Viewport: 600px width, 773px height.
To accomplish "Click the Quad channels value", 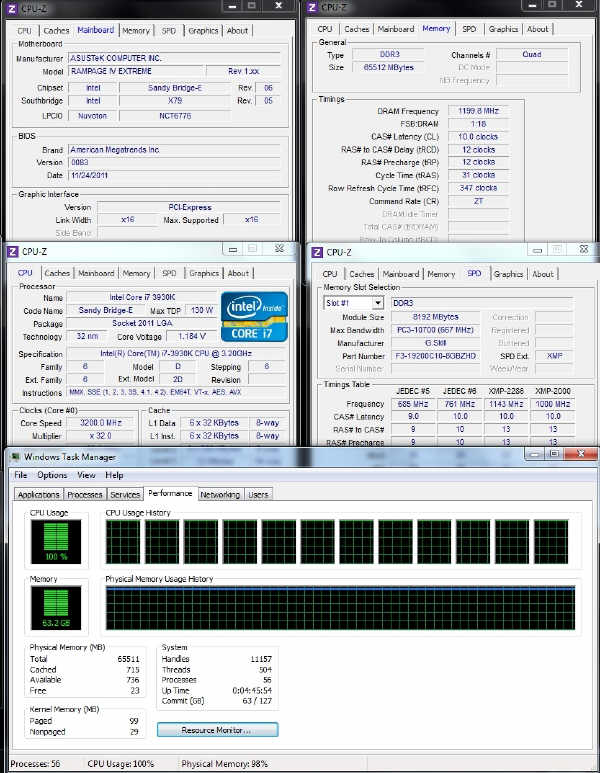I will click(x=532, y=55).
